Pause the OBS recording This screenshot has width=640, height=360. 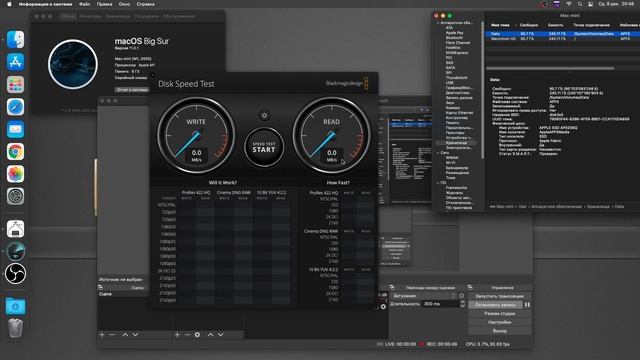(527, 304)
